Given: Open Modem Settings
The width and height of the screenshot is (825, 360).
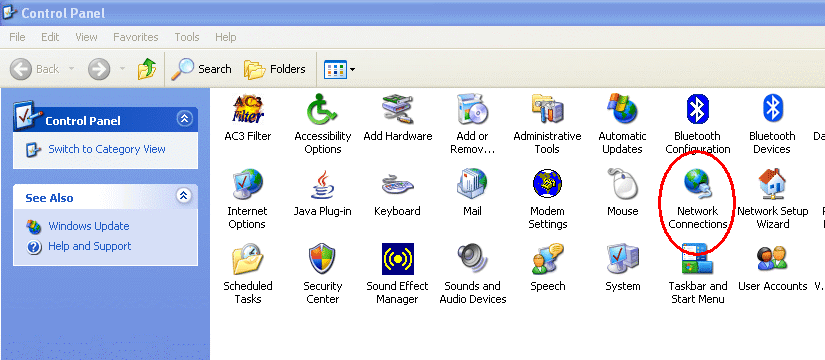Looking at the screenshot, I should (x=547, y=199).
